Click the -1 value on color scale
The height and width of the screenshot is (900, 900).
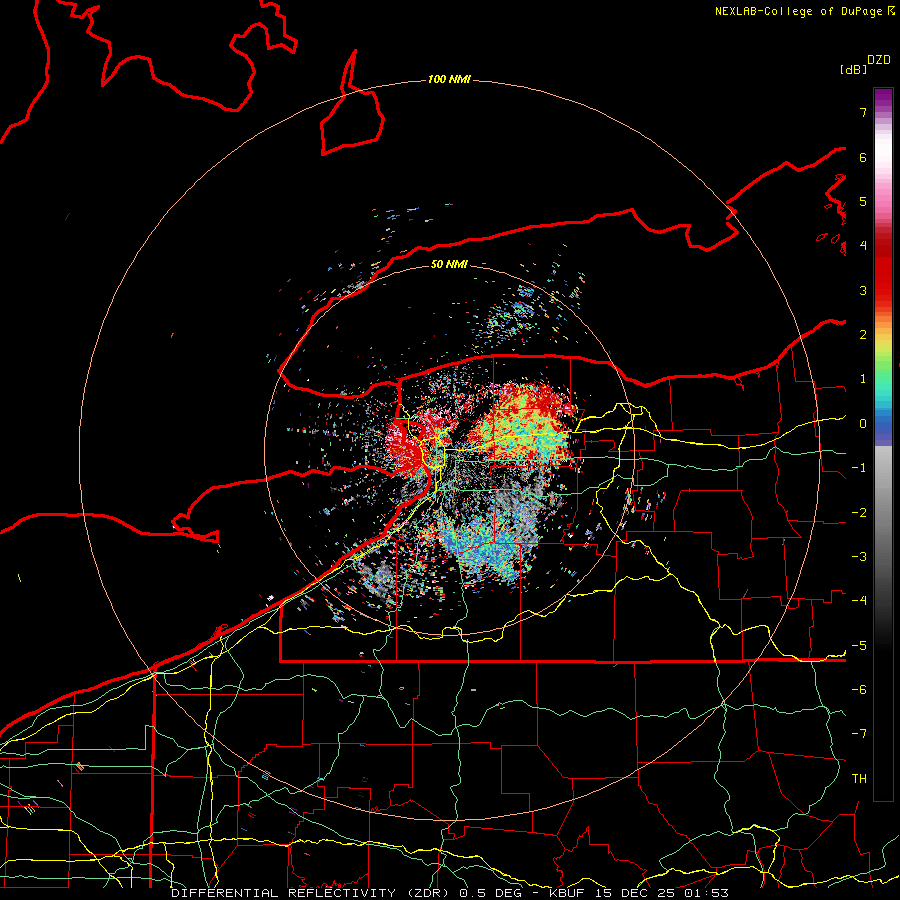click(859, 468)
